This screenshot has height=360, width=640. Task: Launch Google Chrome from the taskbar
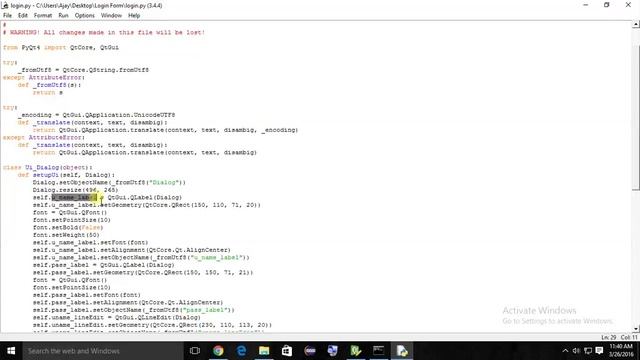(x=218, y=351)
